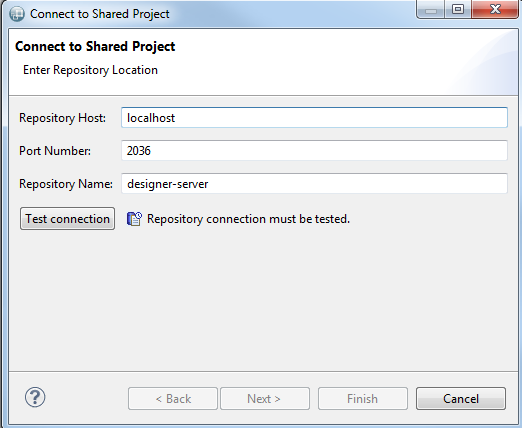The width and height of the screenshot is (522, 428).
Task: Run the Test connection button
Action: [67, 219]
